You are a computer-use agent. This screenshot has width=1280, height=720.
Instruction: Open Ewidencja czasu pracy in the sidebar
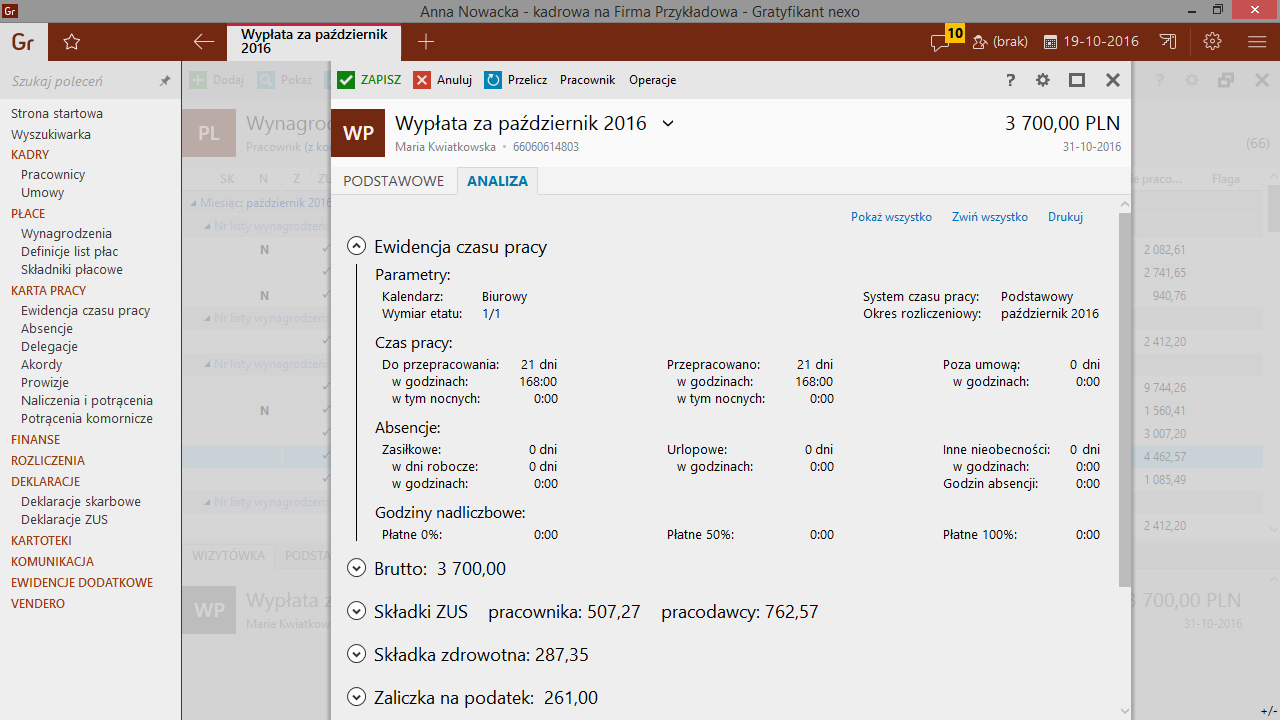pyautogui.click(x=86, y=310)
